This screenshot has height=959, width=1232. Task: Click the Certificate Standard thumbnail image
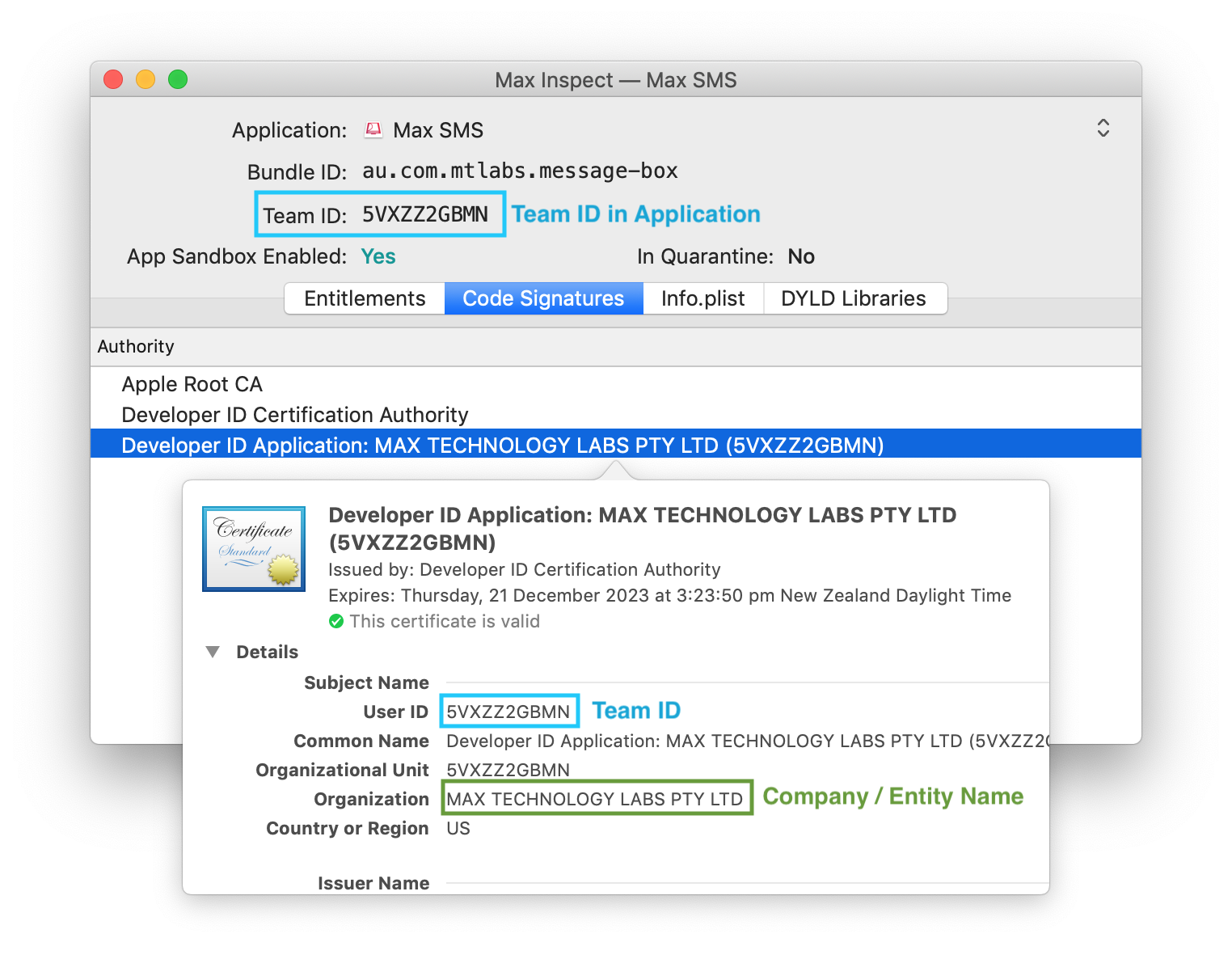pos(254,549)
